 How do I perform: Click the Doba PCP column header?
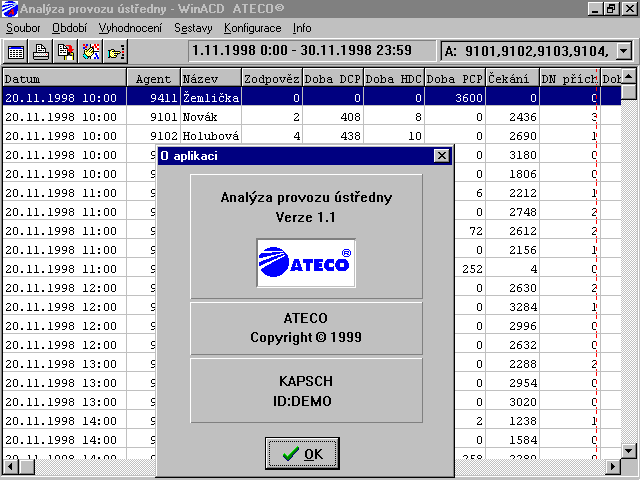click(x=455, y=78)
